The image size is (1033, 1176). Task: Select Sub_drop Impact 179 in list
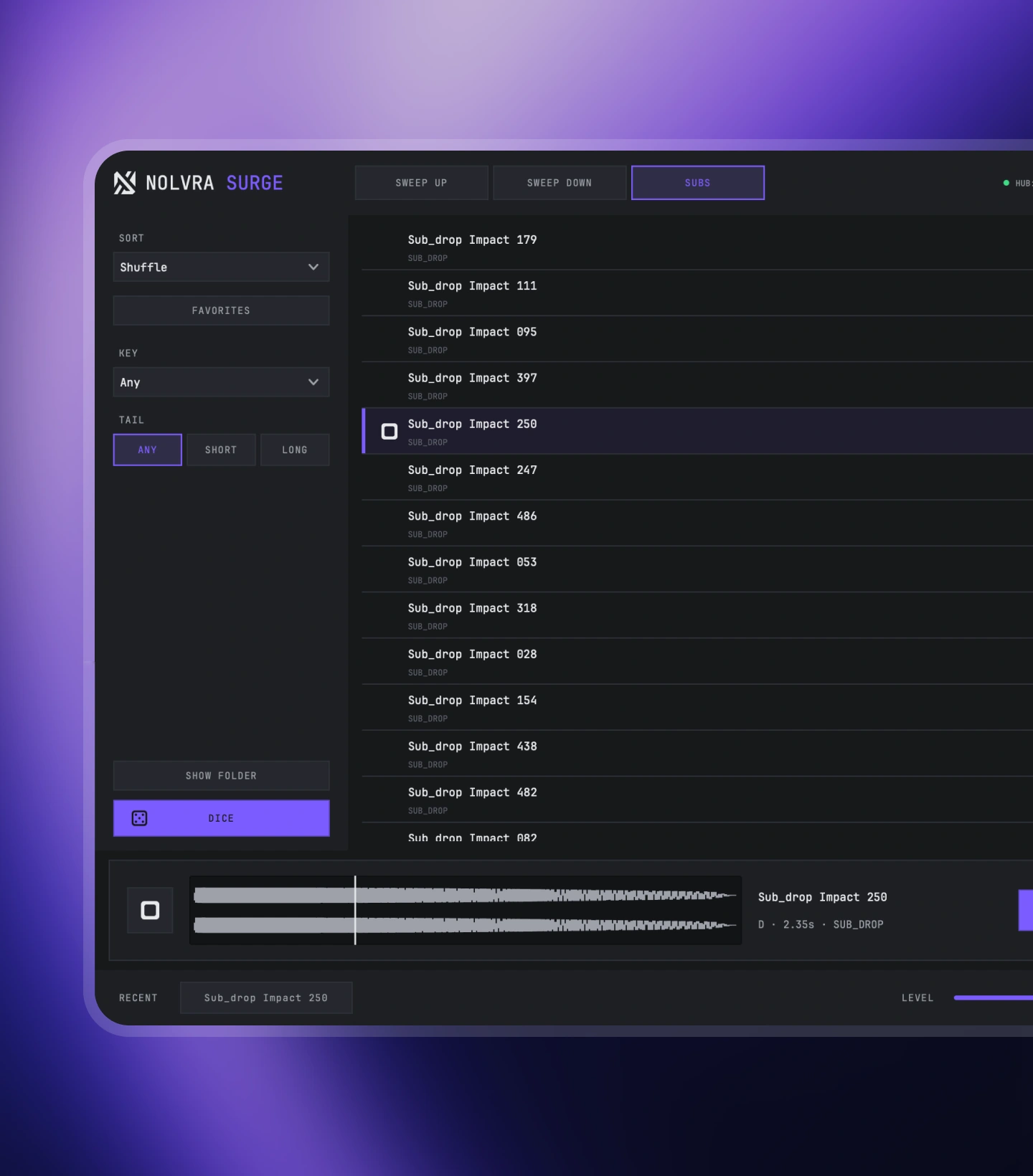pyautogui.click(x=697, y=247)
